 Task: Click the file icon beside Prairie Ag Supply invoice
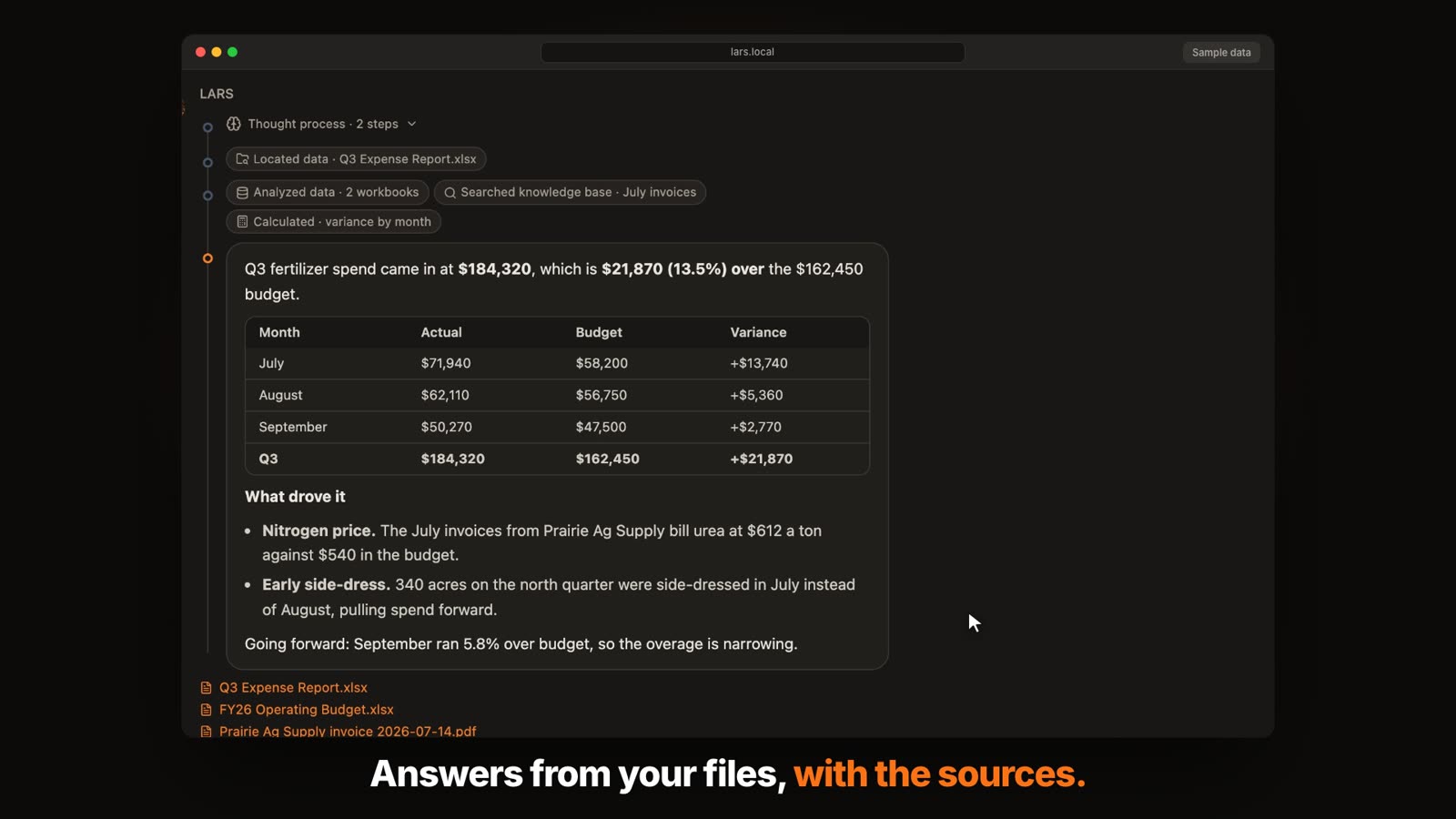coord(207,731)
